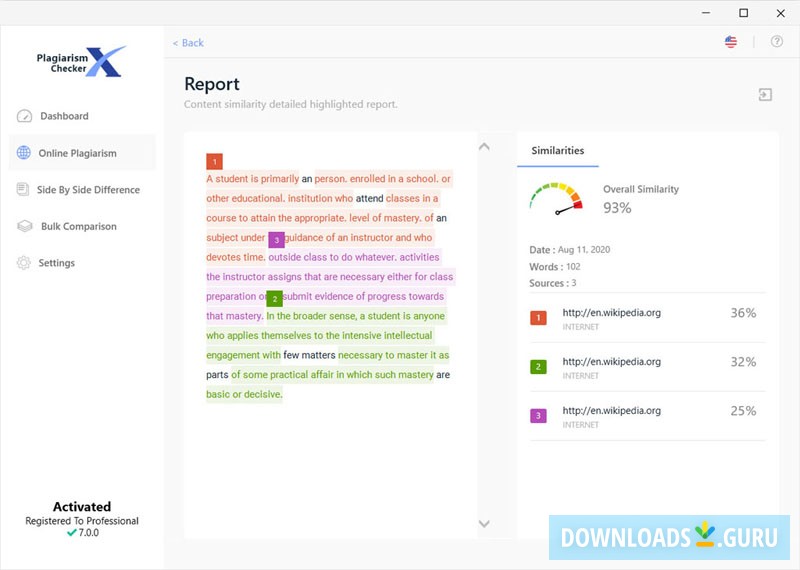Click the 32% similarity value

(x=743, y=362)
